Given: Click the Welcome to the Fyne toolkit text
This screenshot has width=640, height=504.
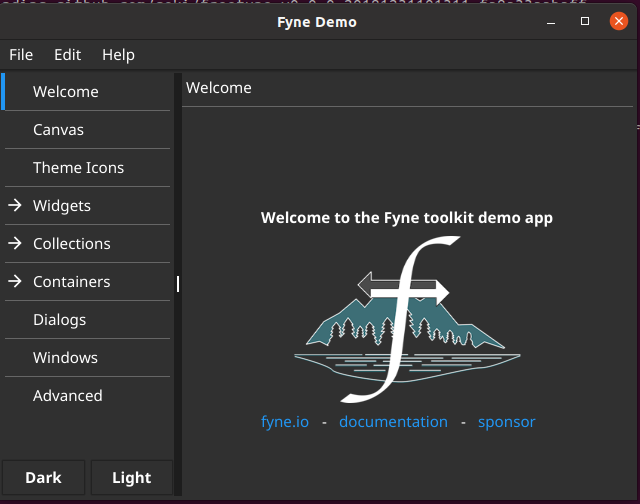Looking at the screenshot, I should (x=407, y=218).
